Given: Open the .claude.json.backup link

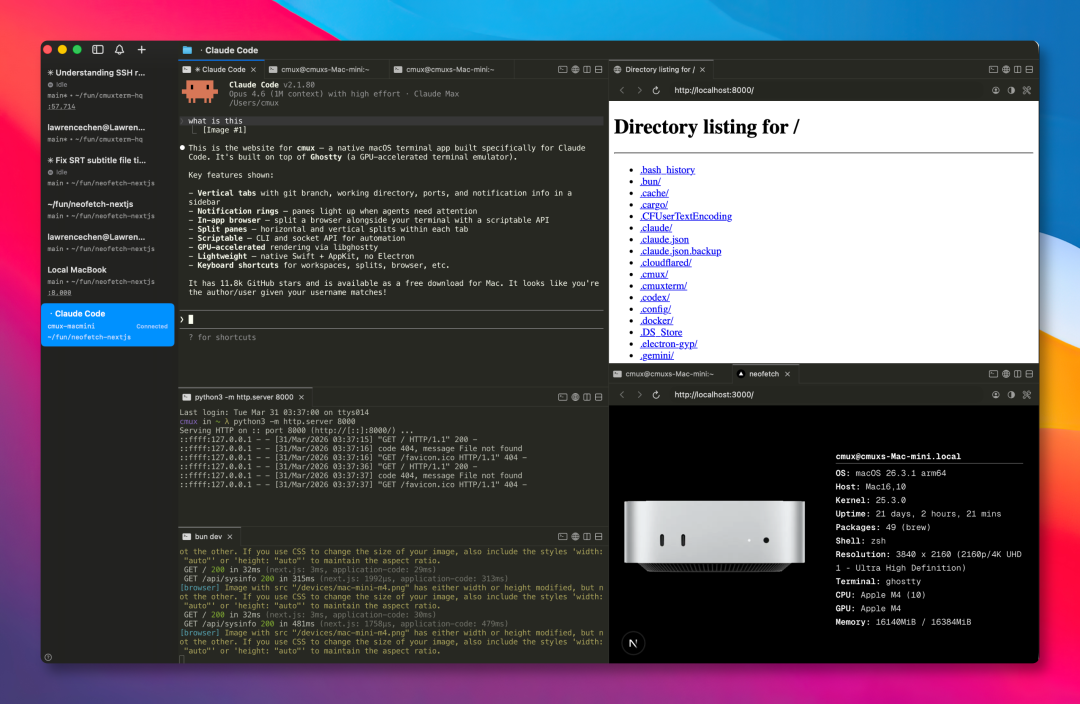Looking at the screenshot, I should pyautogui.click(x=681, y=251).
